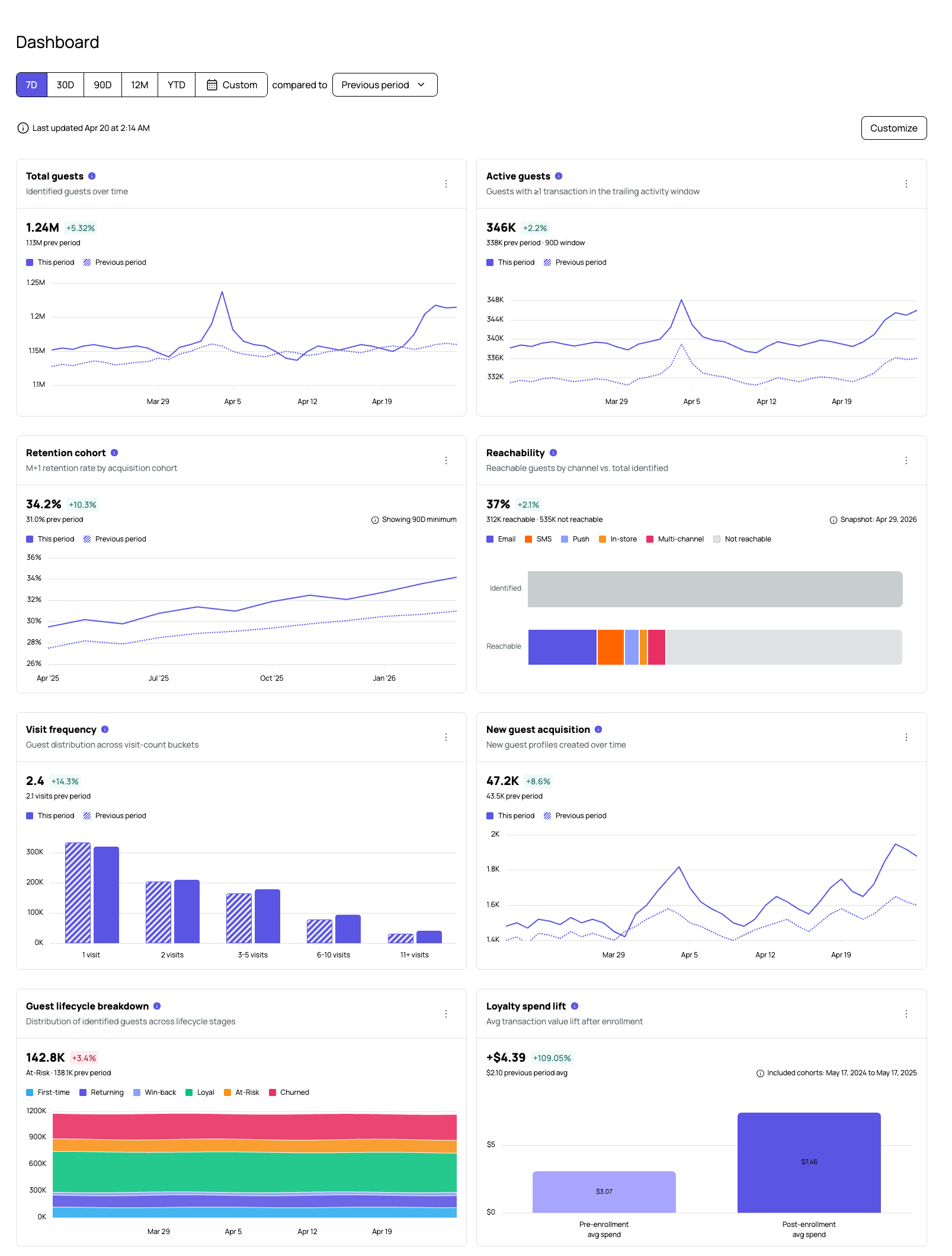Open the Total guests kebab menu
The image size is (952, 1256).
[446, 184]
